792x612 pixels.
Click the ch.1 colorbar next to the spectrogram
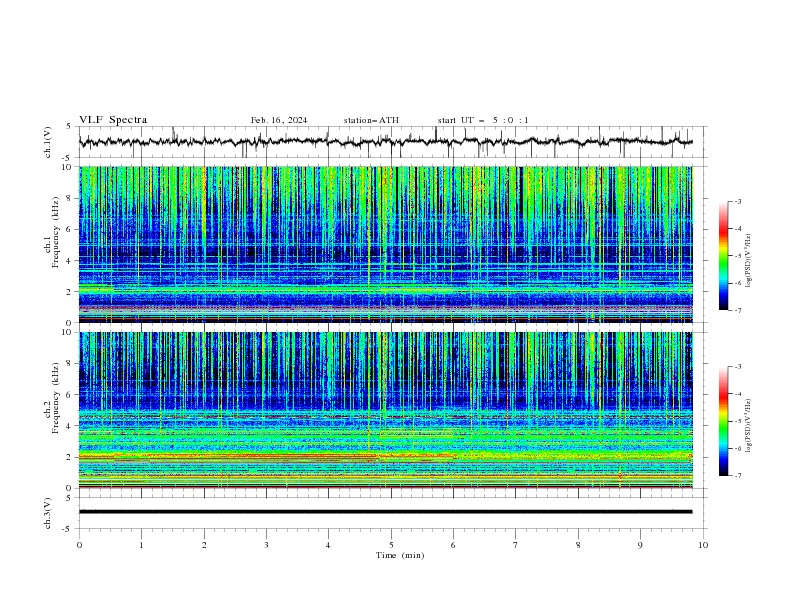[x=723, y=256]
